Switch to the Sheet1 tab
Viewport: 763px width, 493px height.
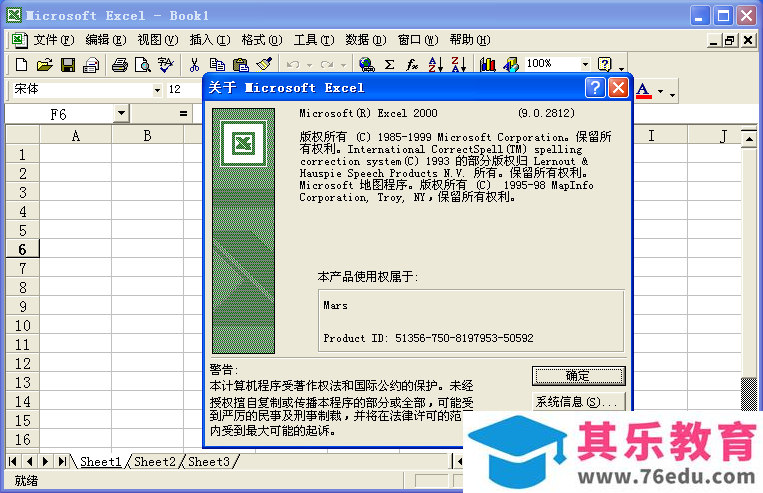100,461
